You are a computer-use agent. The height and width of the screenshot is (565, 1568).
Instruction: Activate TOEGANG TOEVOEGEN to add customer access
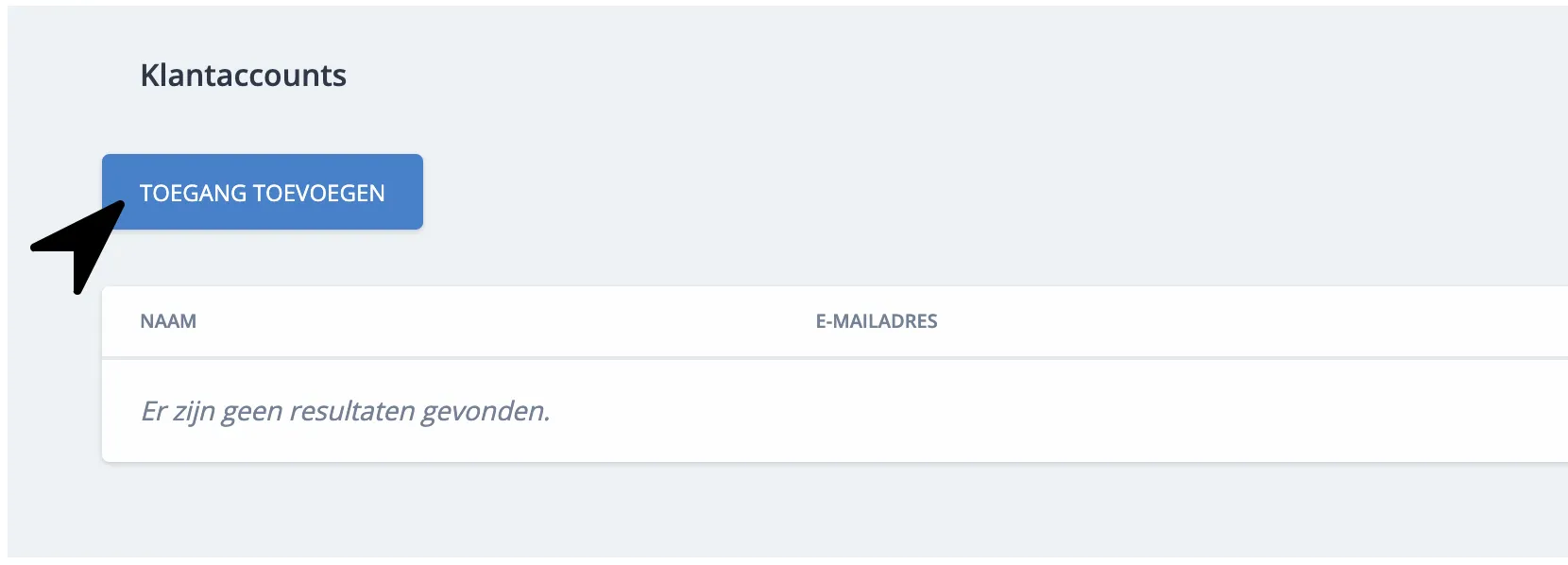(262, 192)
